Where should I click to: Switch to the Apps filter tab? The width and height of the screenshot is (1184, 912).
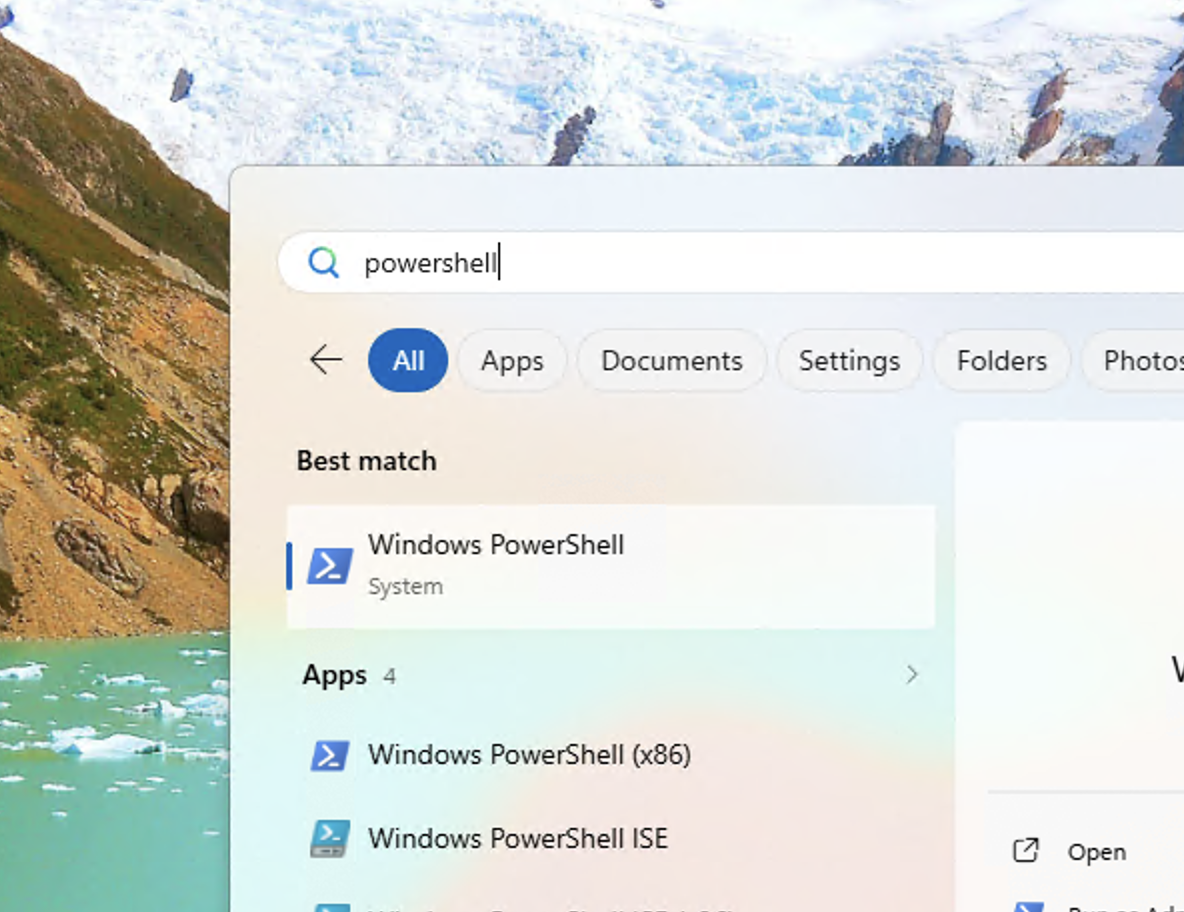tap(512, 360)
